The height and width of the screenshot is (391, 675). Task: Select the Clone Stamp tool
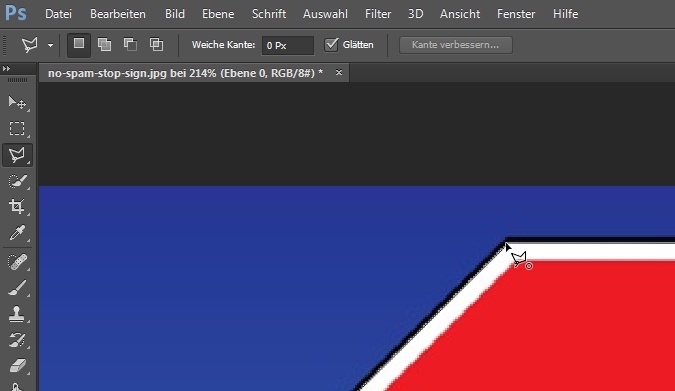click(x=17, y=314)
